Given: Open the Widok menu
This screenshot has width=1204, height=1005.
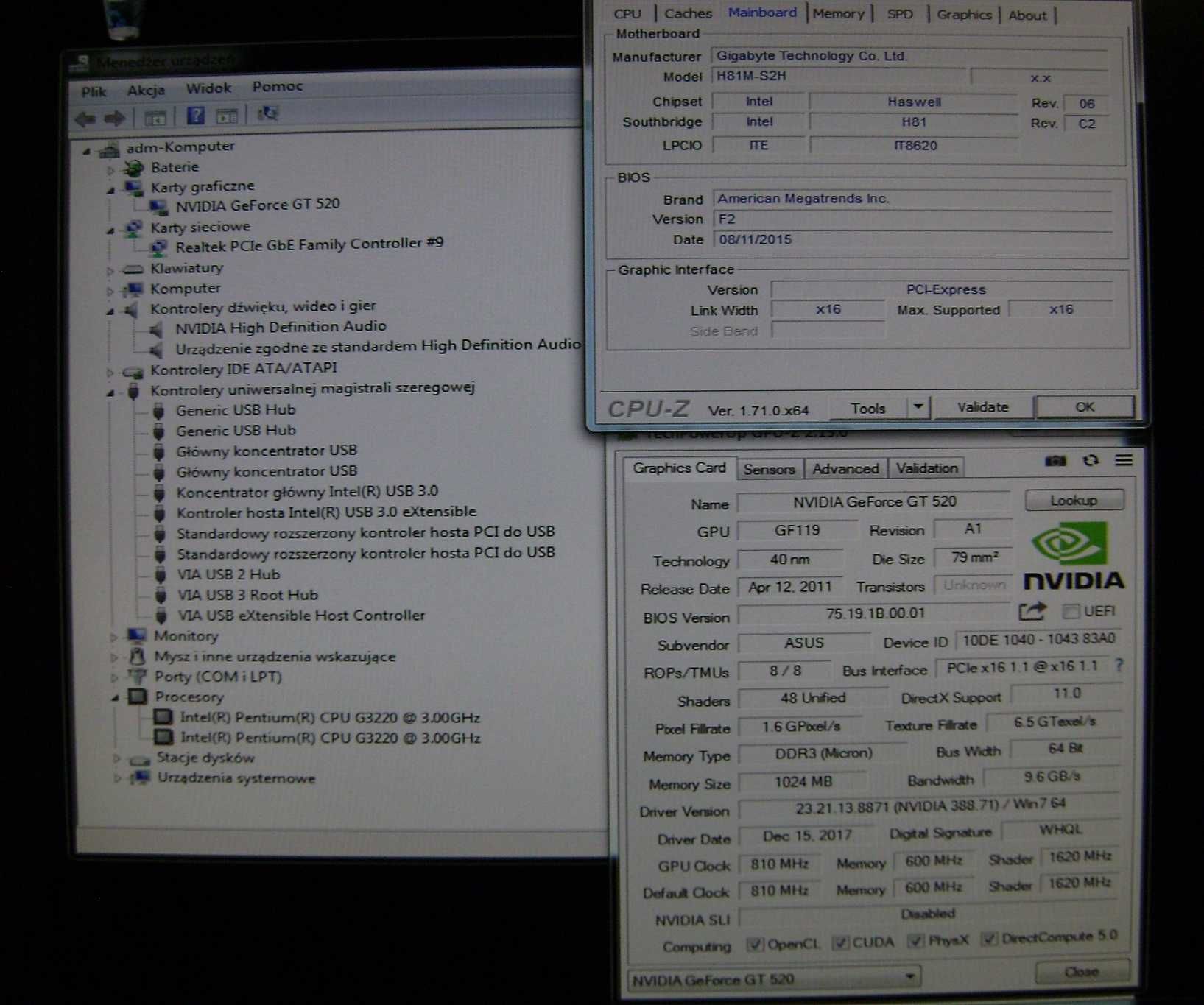Looking at the screenshot, I should pyautogui.click(x=208, y=88).
